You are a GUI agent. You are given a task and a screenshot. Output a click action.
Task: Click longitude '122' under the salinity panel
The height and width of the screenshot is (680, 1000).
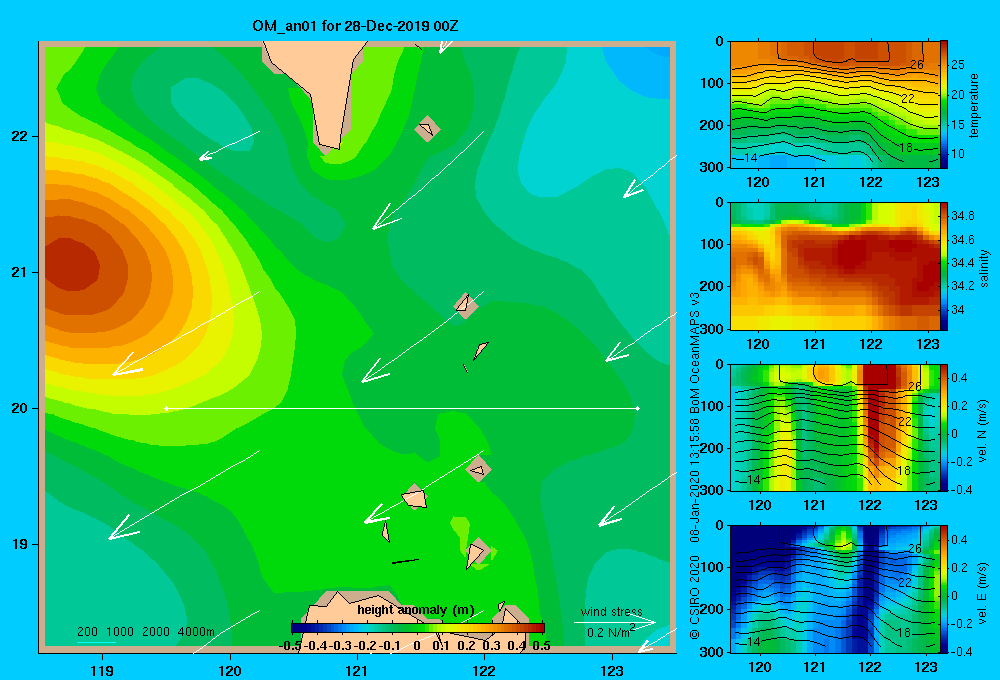pos(871,344)
